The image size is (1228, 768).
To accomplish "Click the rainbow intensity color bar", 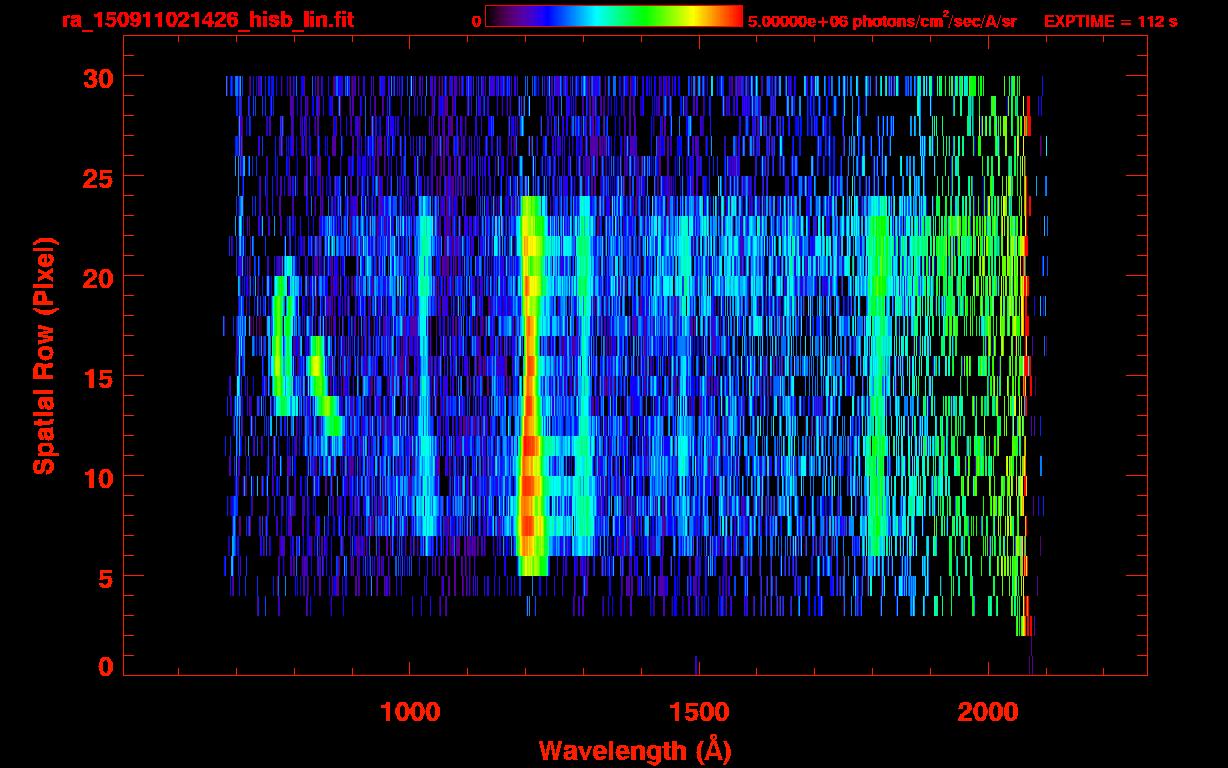I will pyautogui.click(x=613, y=16).
